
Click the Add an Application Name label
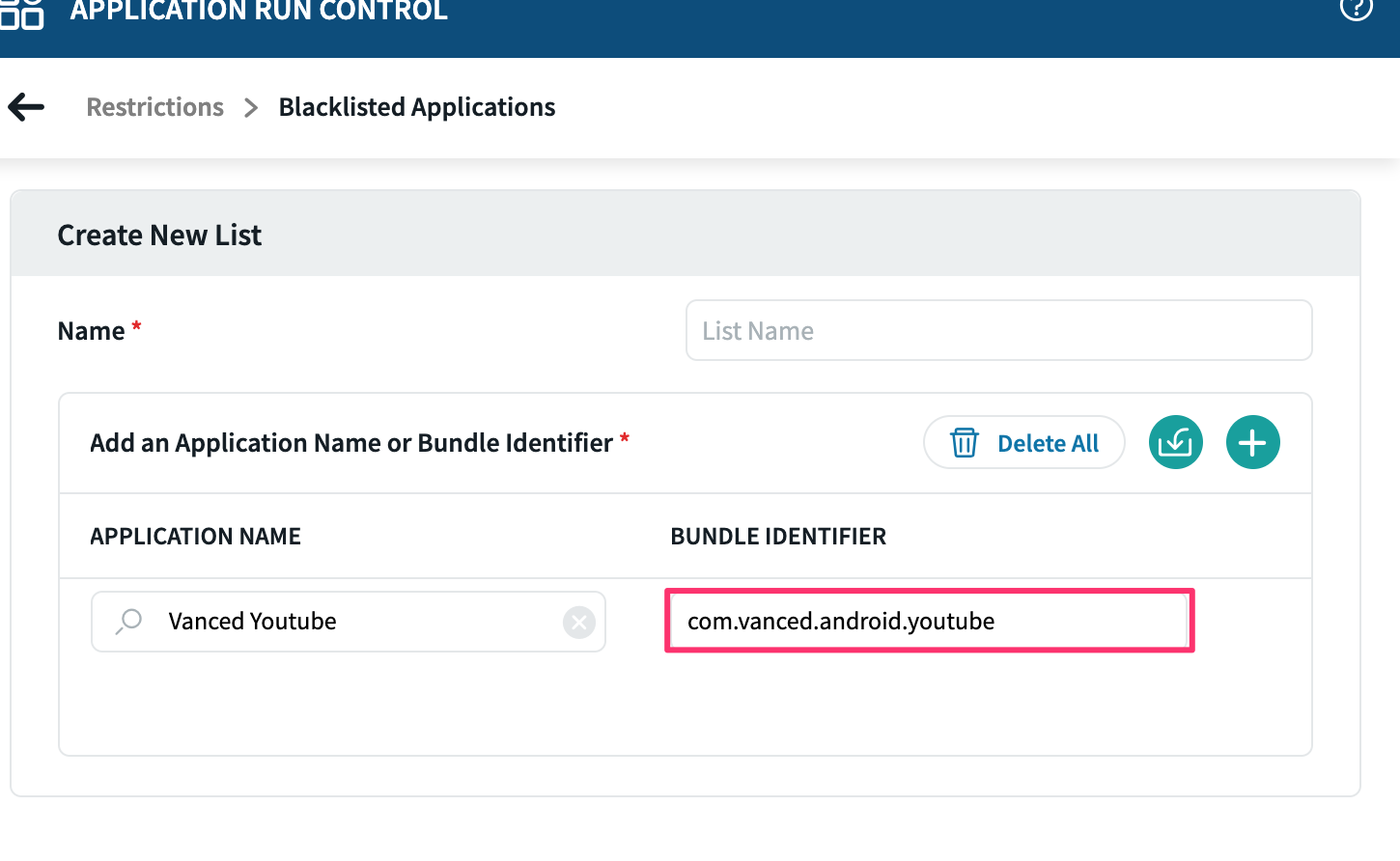click(x=351, y=443)
